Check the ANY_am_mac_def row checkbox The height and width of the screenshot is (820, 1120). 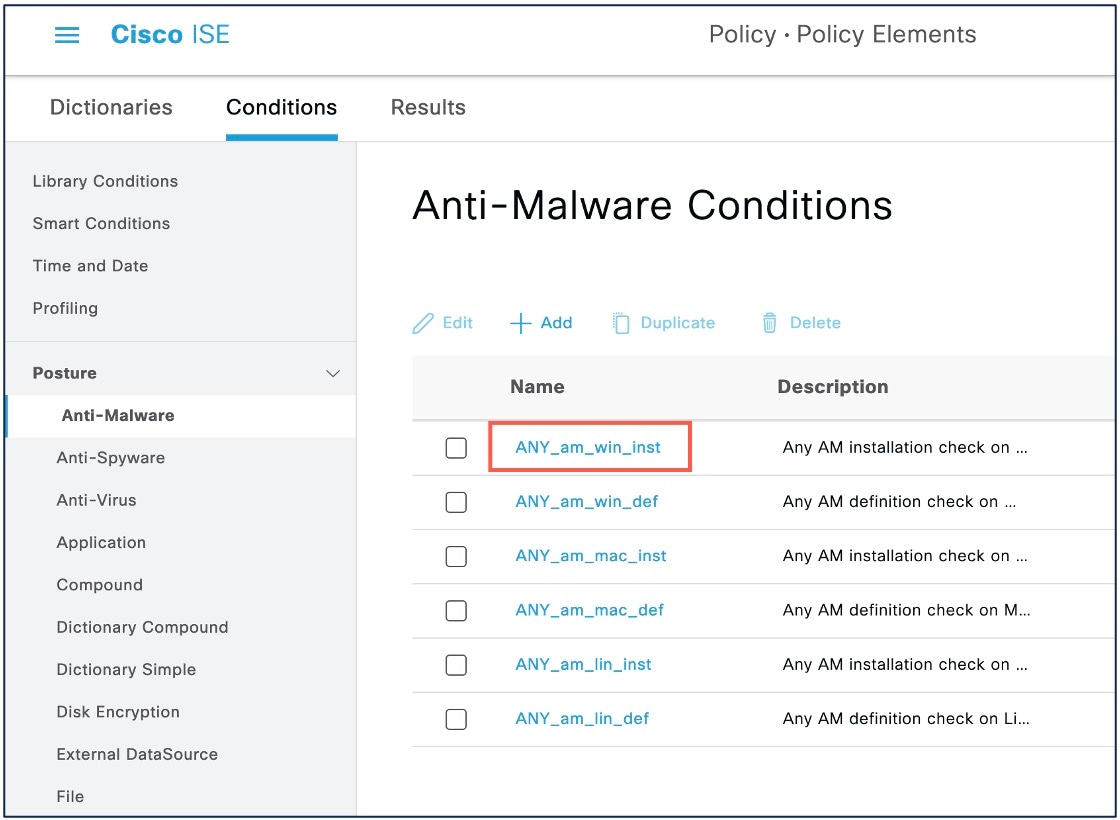coord(456,611)
